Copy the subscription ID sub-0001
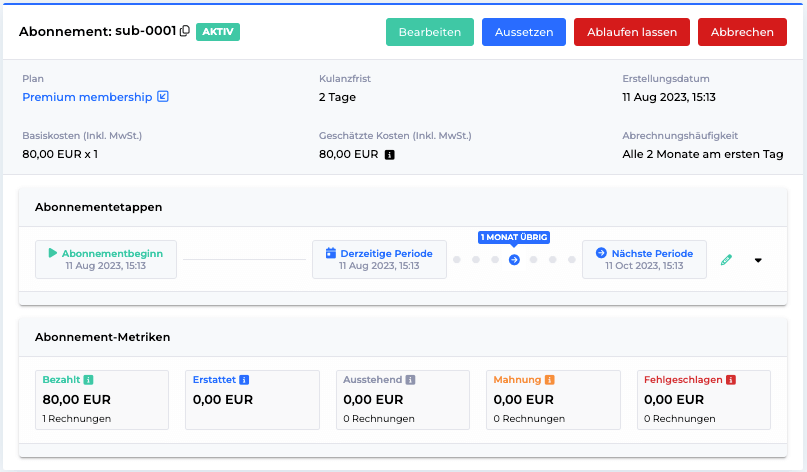 (x=185, y=31)
